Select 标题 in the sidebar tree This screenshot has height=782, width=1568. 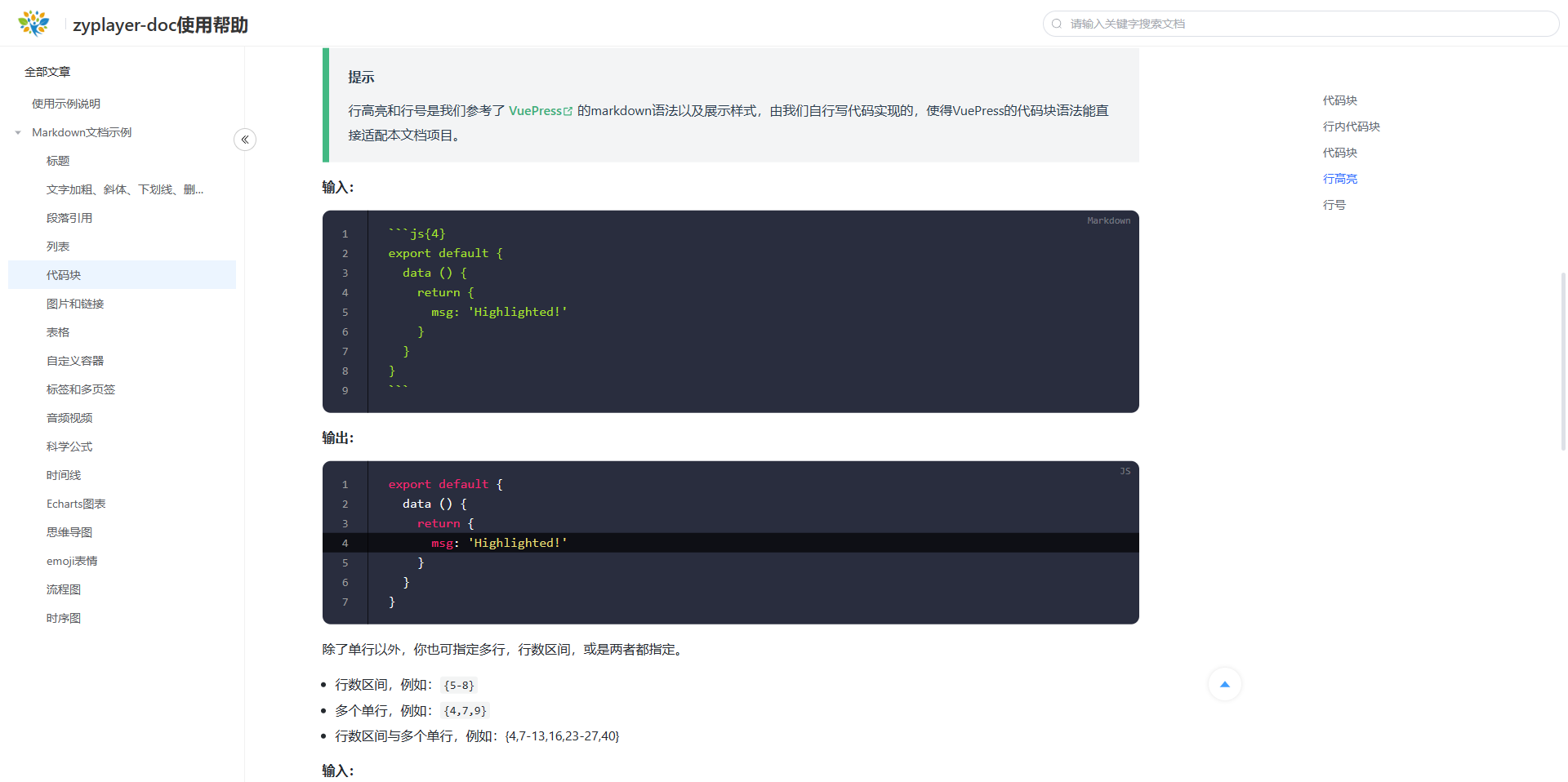coord(58,161)
